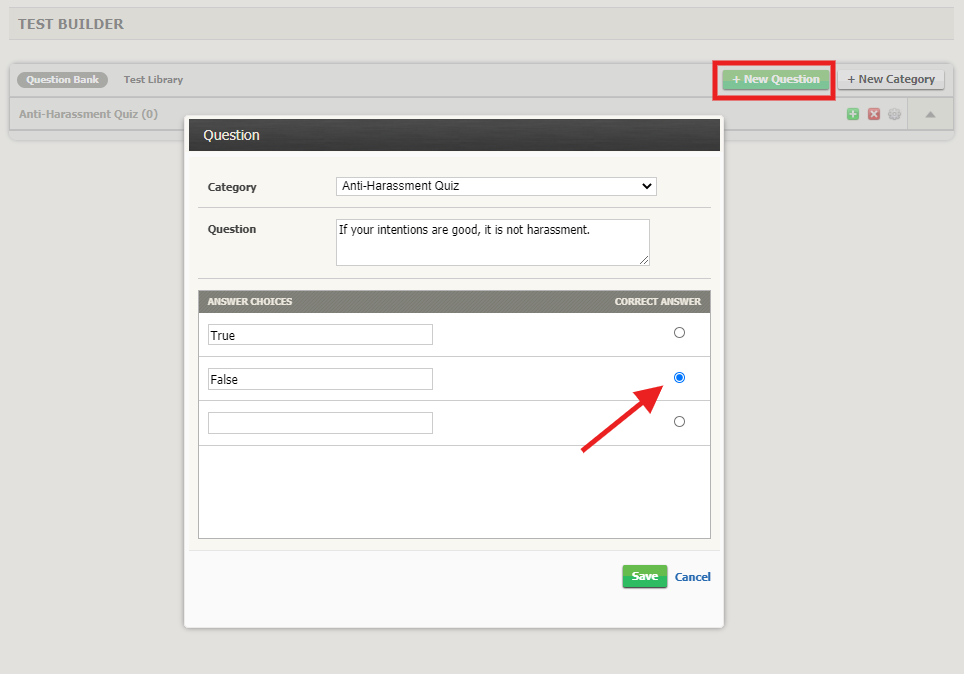This screenshot has height=674, width=964.
Task: Click the True answer choice field
Action: point(319,334)
